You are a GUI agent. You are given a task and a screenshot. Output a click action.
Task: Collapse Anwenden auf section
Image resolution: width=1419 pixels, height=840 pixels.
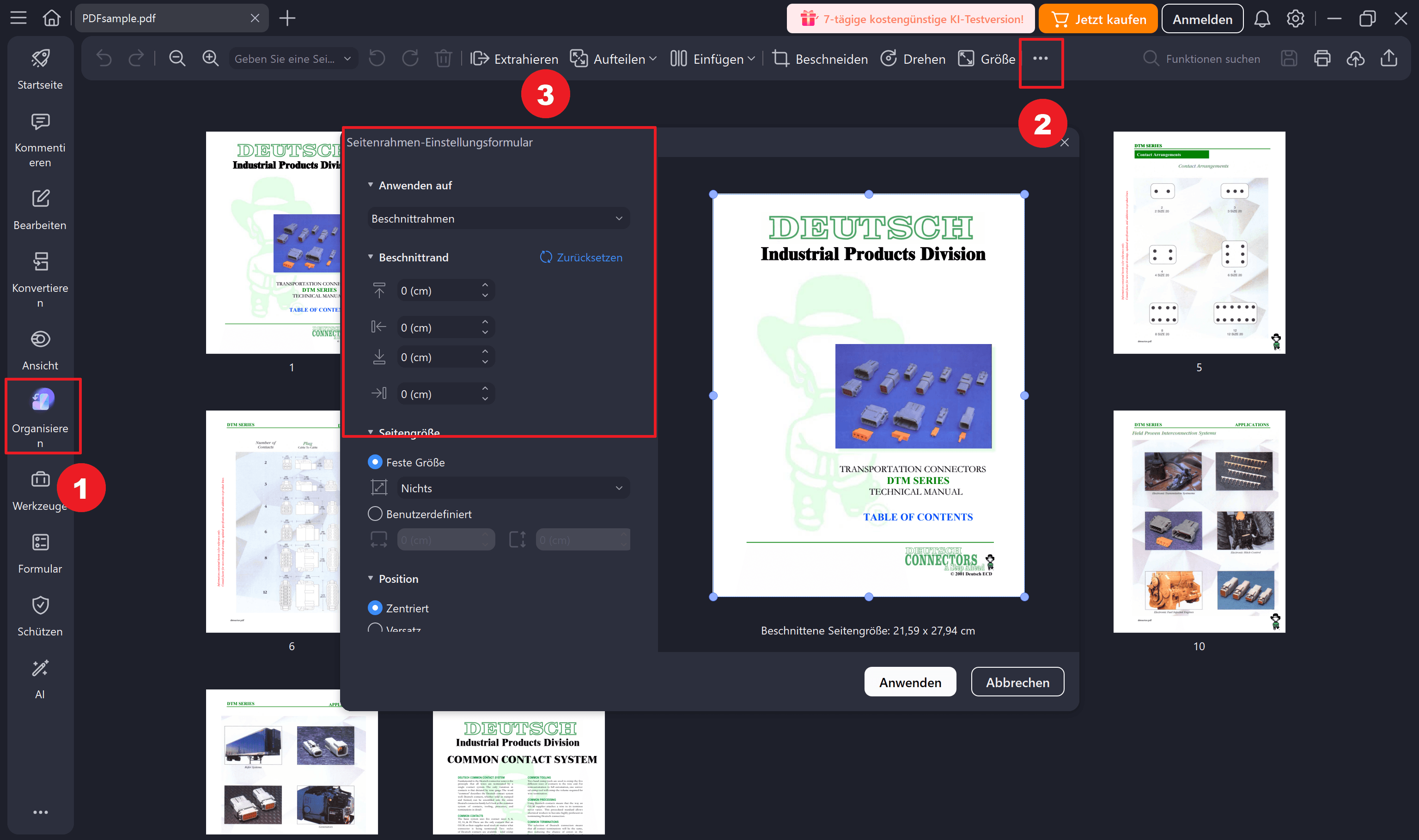click(x=370, y=185)
